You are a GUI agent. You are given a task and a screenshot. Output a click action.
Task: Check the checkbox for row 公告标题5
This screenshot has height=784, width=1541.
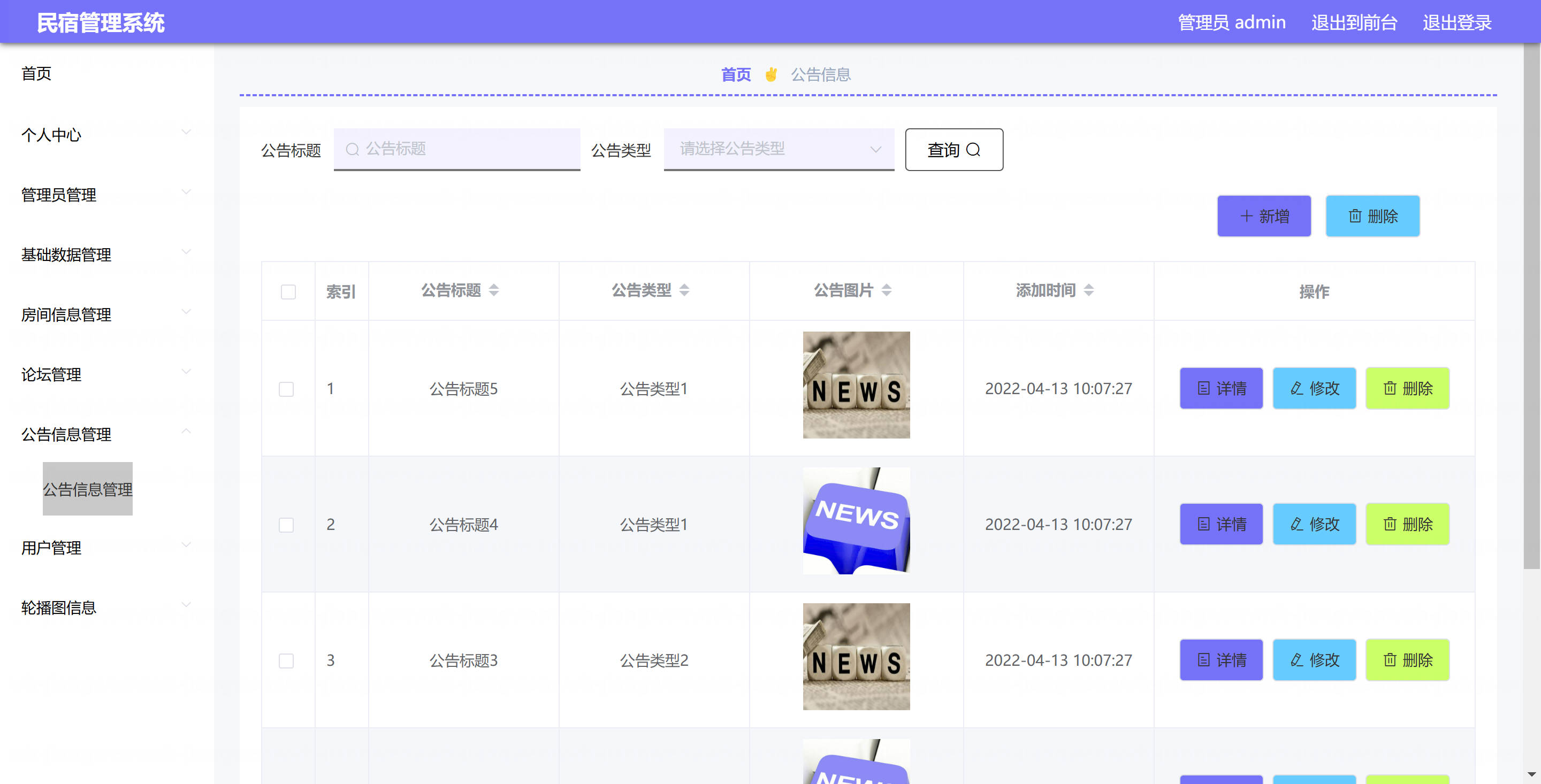pos(286,389)
